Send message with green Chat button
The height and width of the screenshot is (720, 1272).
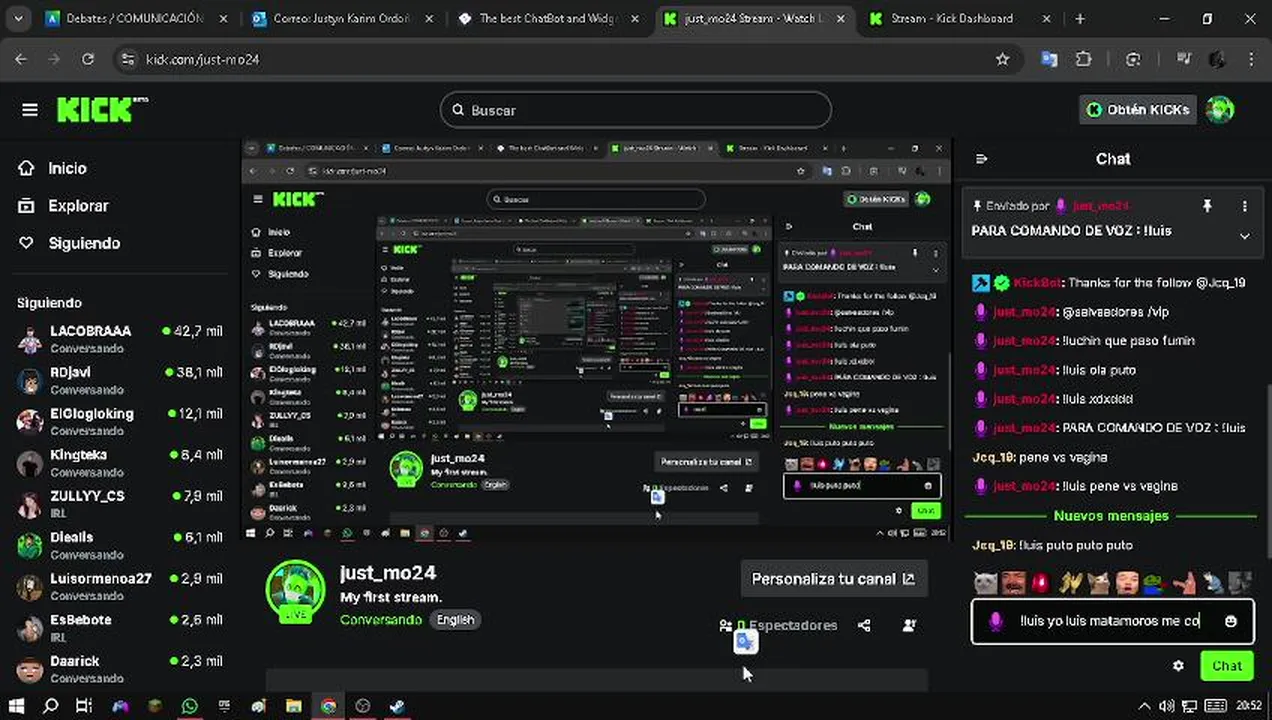[1226, 665]
